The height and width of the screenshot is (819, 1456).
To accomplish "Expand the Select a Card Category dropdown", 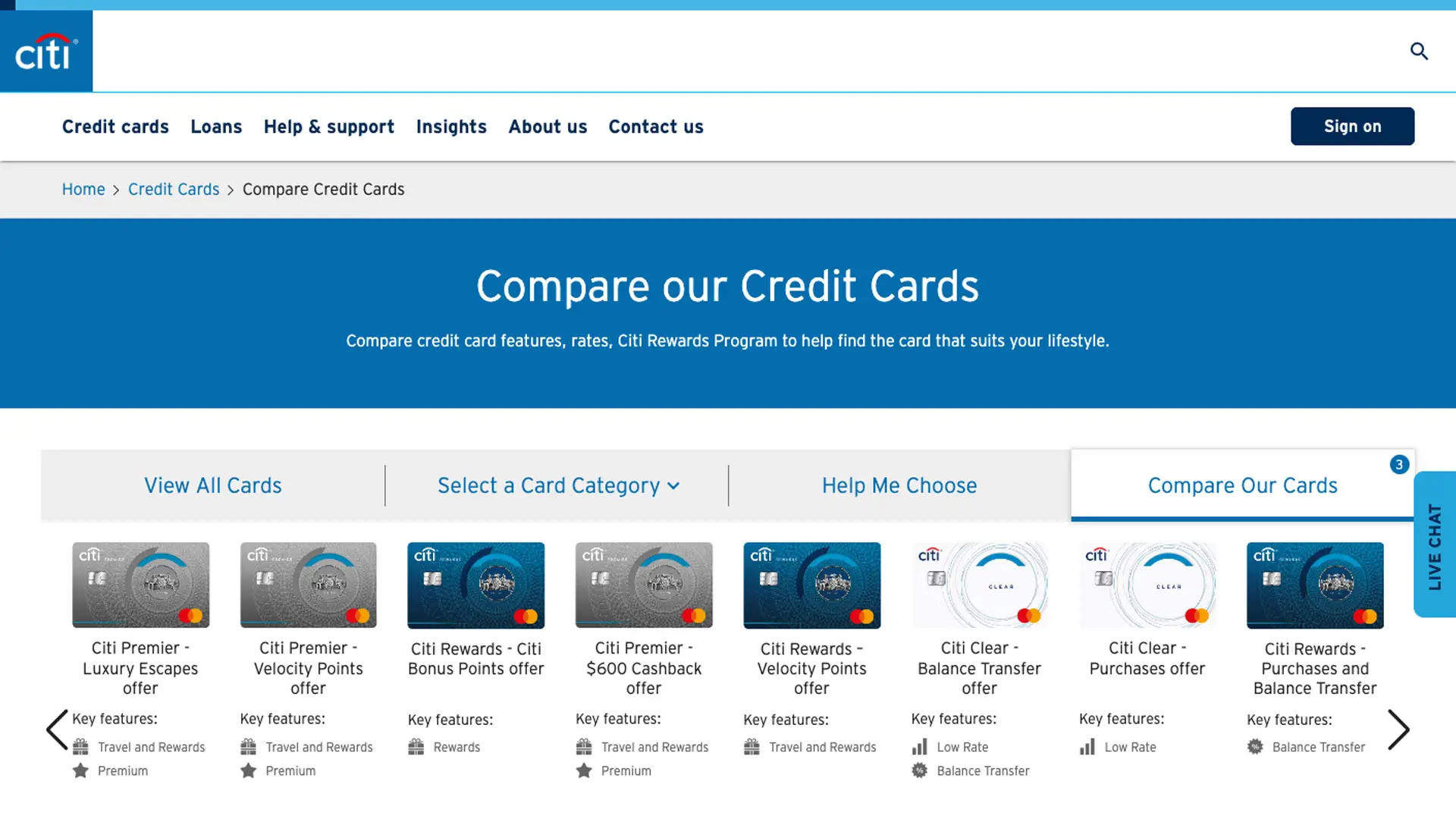I will pyautogui.click(x=556, y=486).
